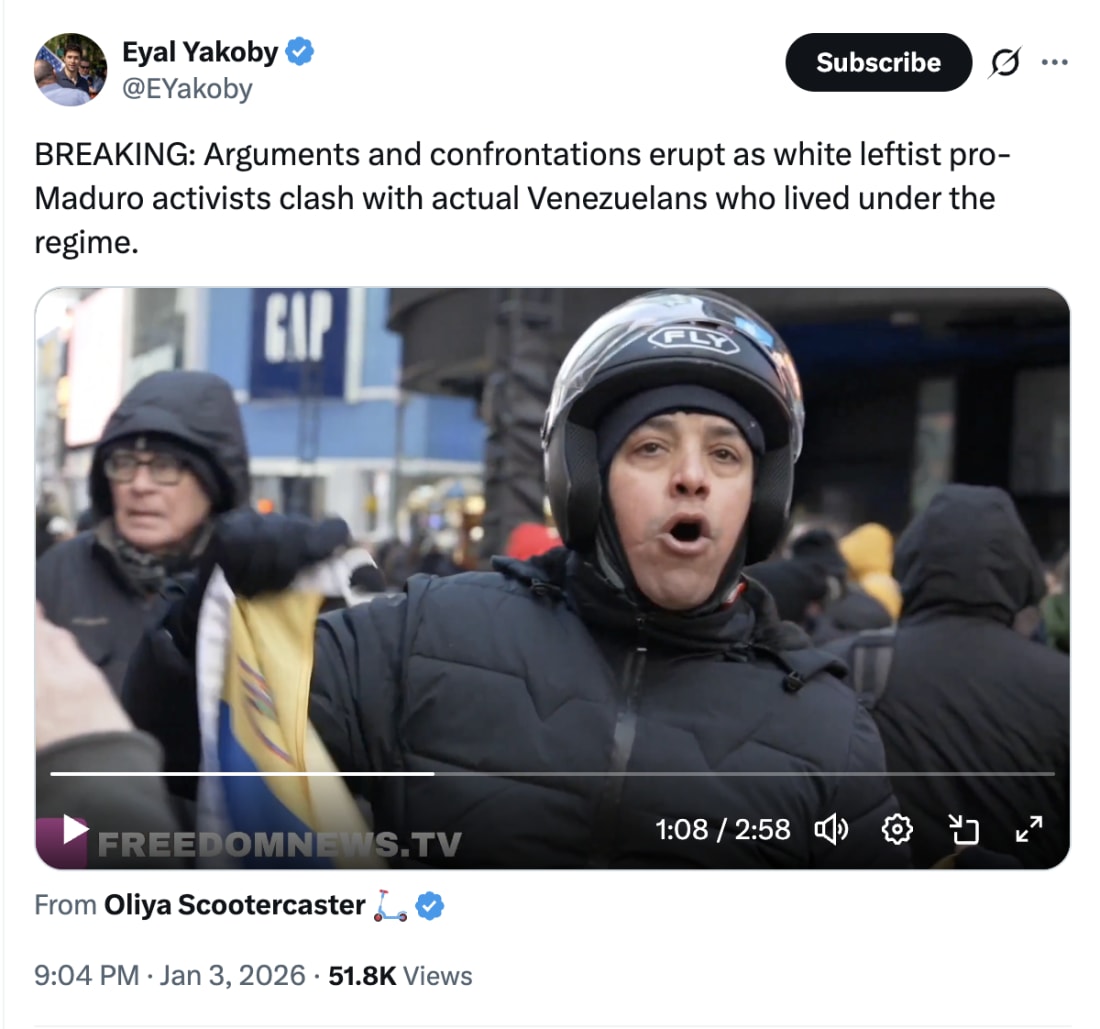Viewport: 1100px width, 1029px height.
Task: Open the Oliya Scootercaster source link
Action: point(234,906)
